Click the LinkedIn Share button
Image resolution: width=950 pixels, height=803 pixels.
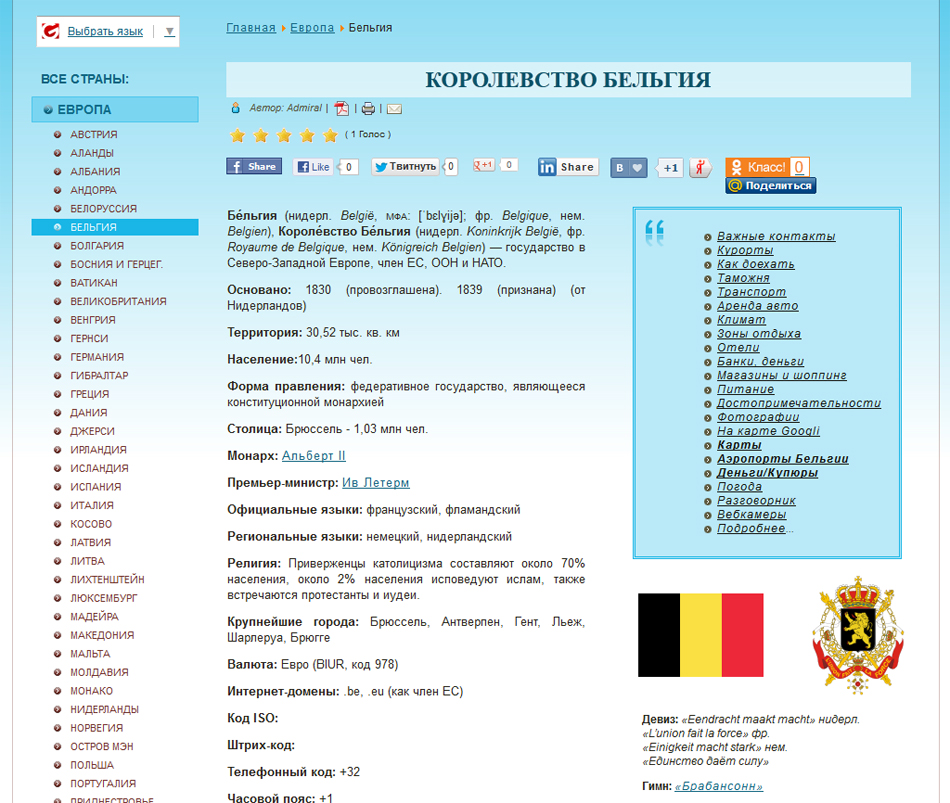point(568,167)
